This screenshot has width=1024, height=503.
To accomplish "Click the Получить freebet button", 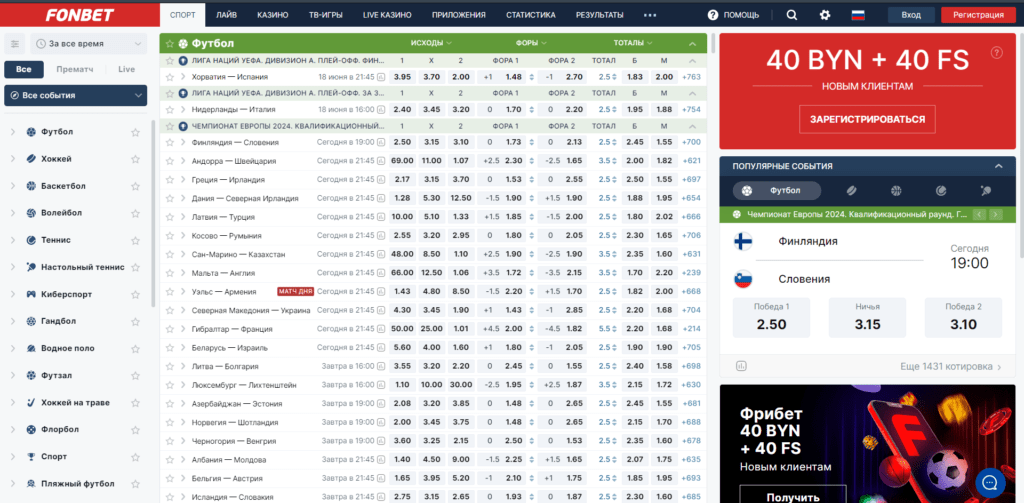I will [792, 494].
